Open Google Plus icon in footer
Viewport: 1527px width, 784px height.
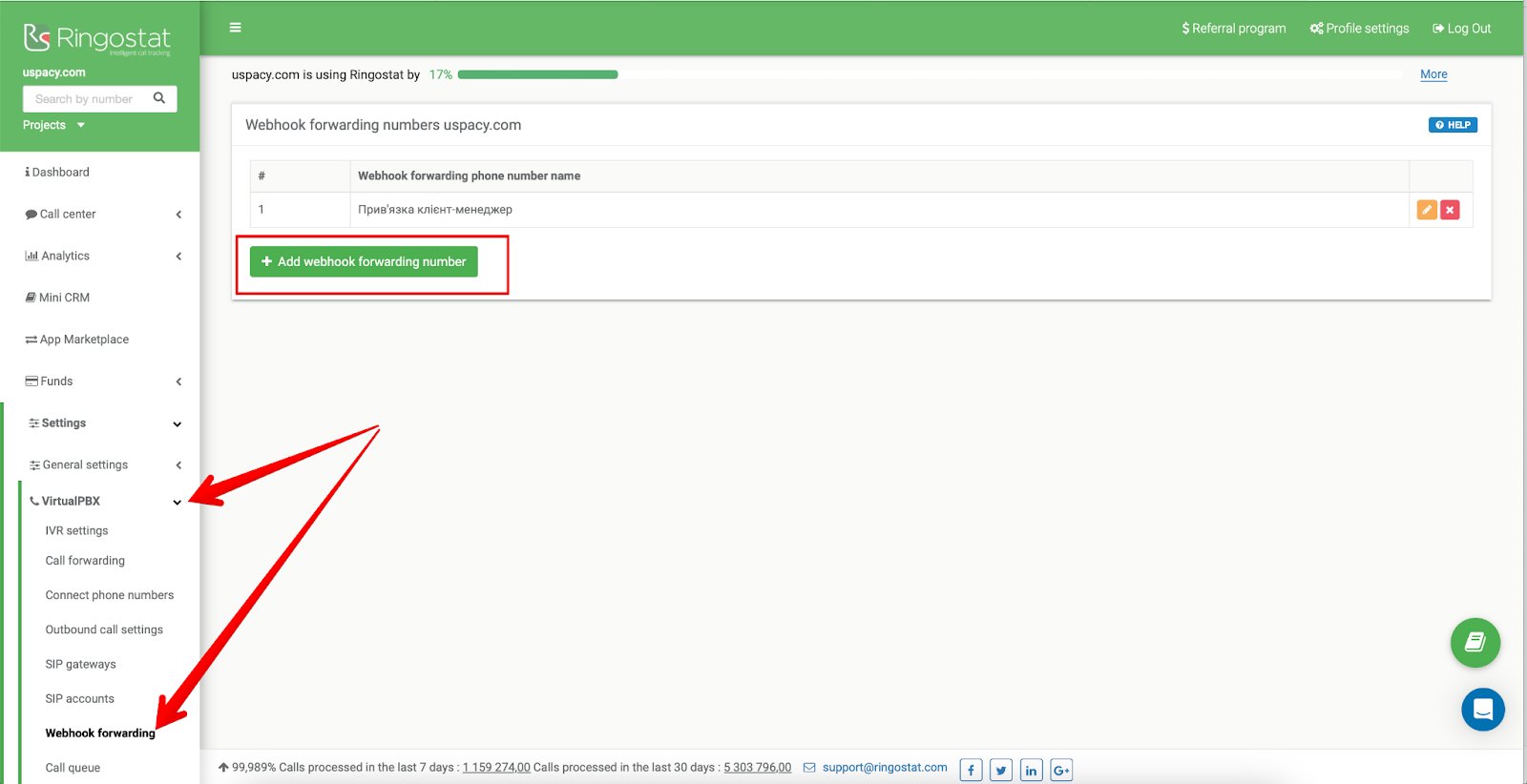(1061, 770)
